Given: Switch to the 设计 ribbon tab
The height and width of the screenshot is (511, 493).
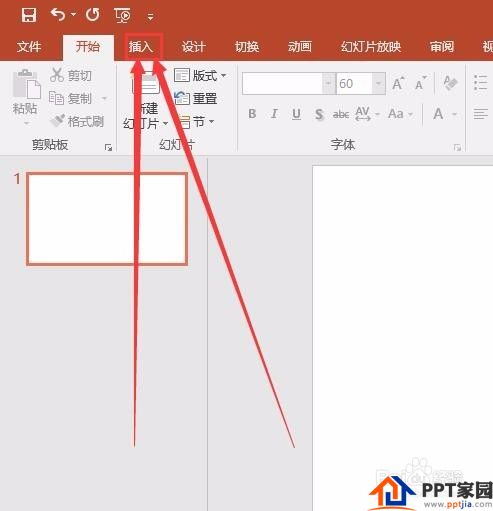Looking at the screenshot, I should 194,47.
